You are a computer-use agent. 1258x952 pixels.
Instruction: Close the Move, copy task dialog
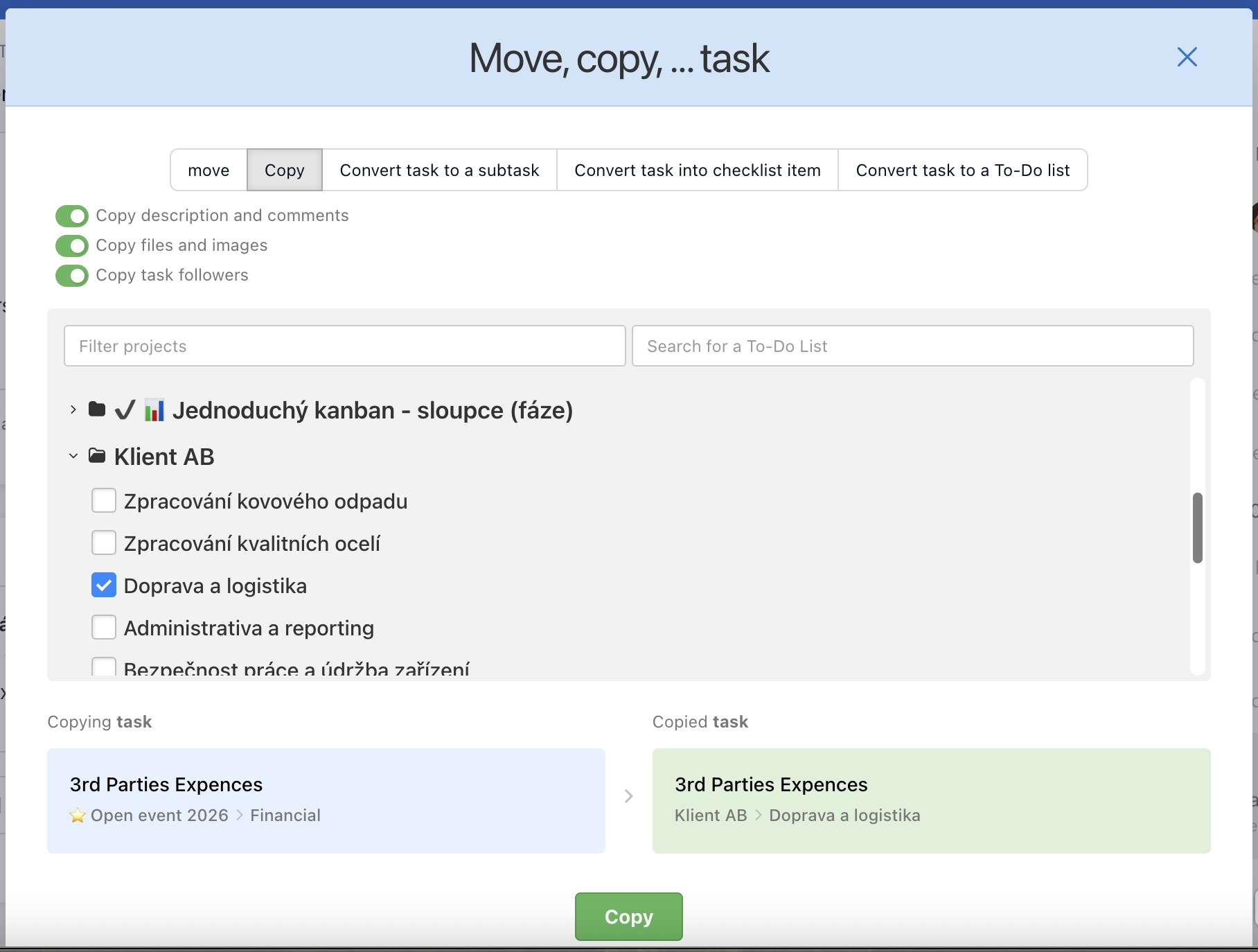(1187, 57)
